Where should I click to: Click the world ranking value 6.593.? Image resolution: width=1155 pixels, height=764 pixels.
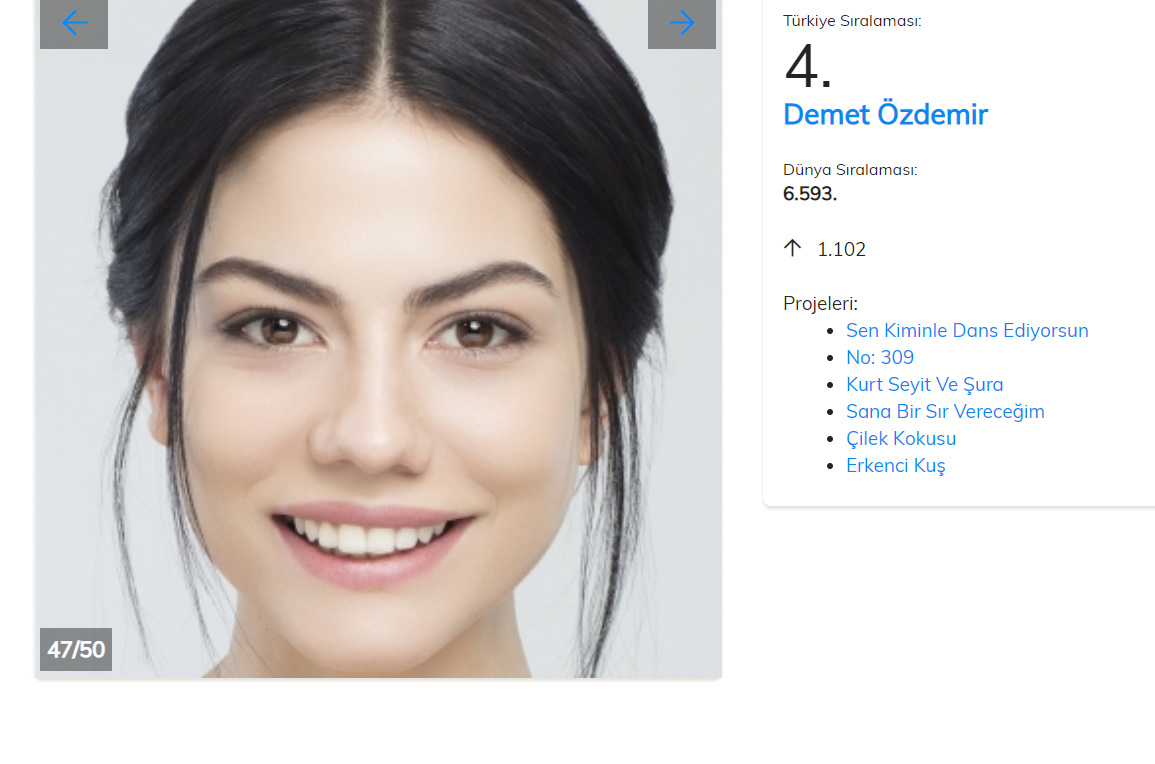810,194
